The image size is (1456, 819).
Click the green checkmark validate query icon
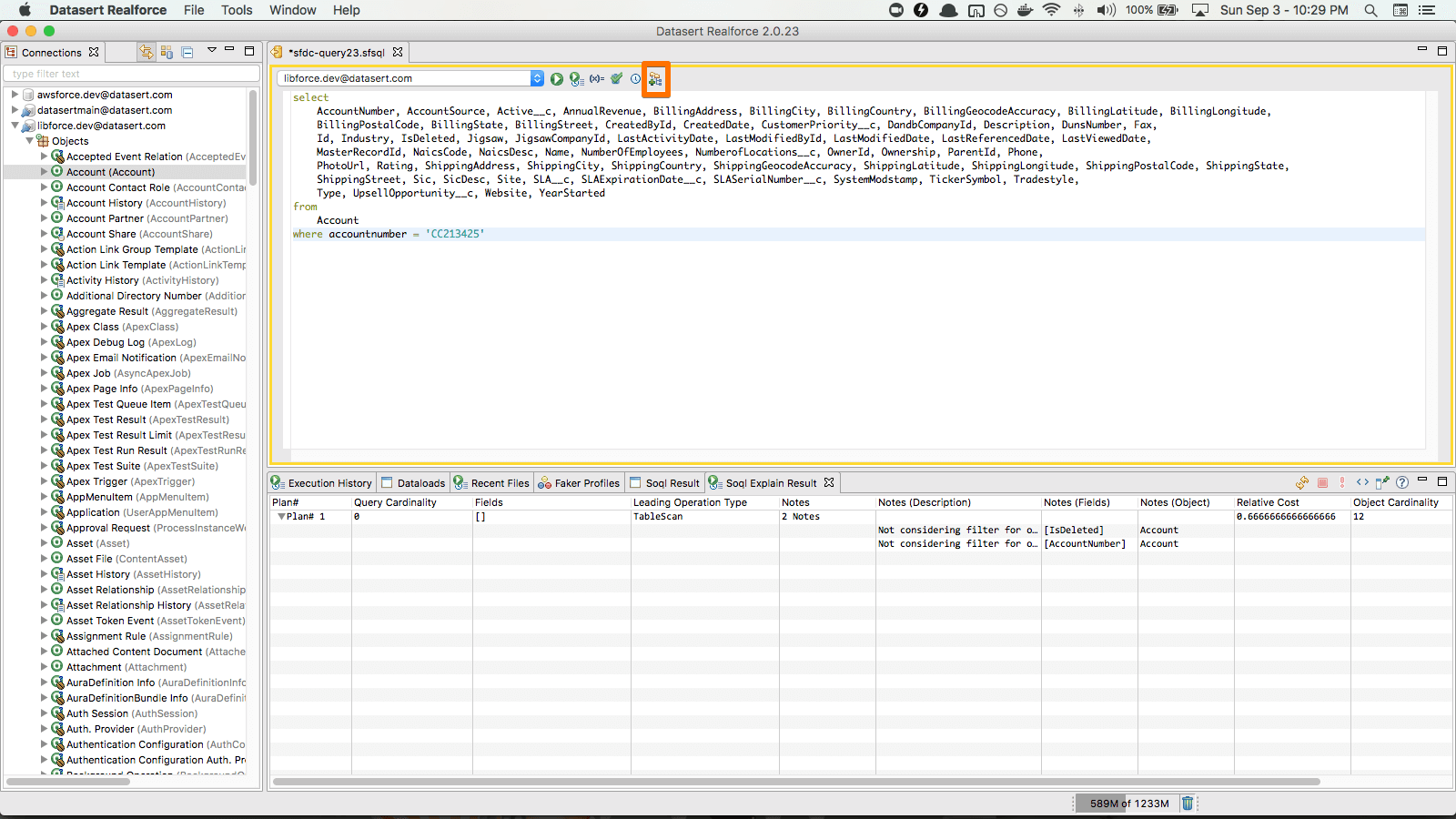(x=617, y=79)
